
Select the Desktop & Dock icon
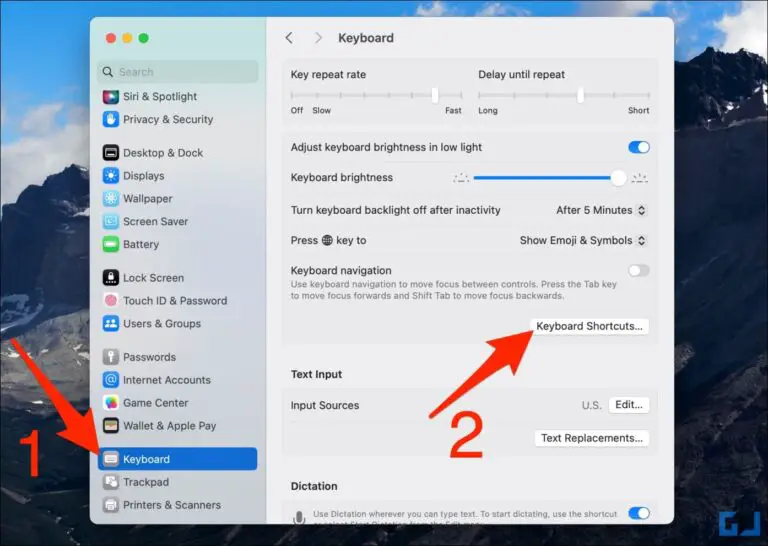tap(111, 153)
